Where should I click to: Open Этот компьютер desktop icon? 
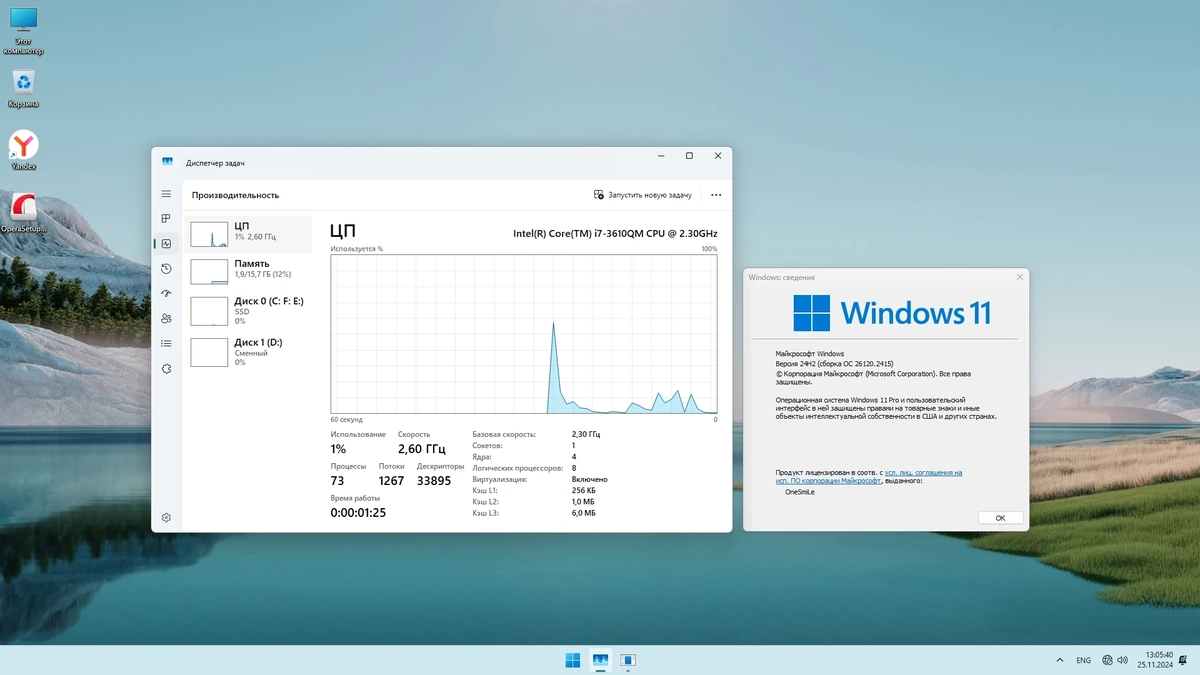tap(23, 31)
